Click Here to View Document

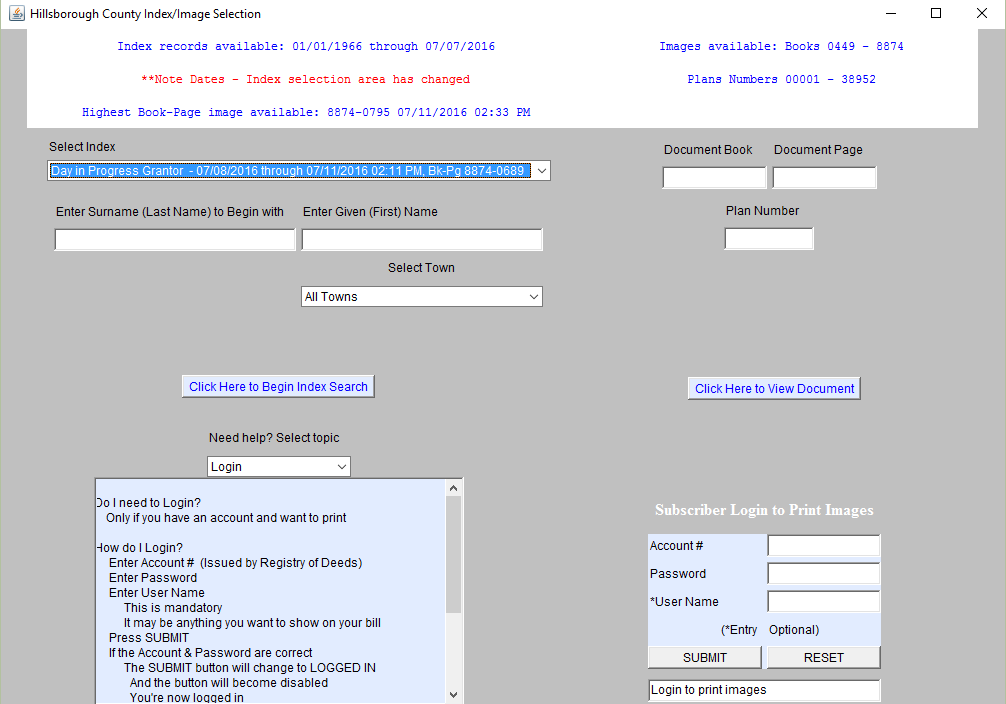[773, 388]
